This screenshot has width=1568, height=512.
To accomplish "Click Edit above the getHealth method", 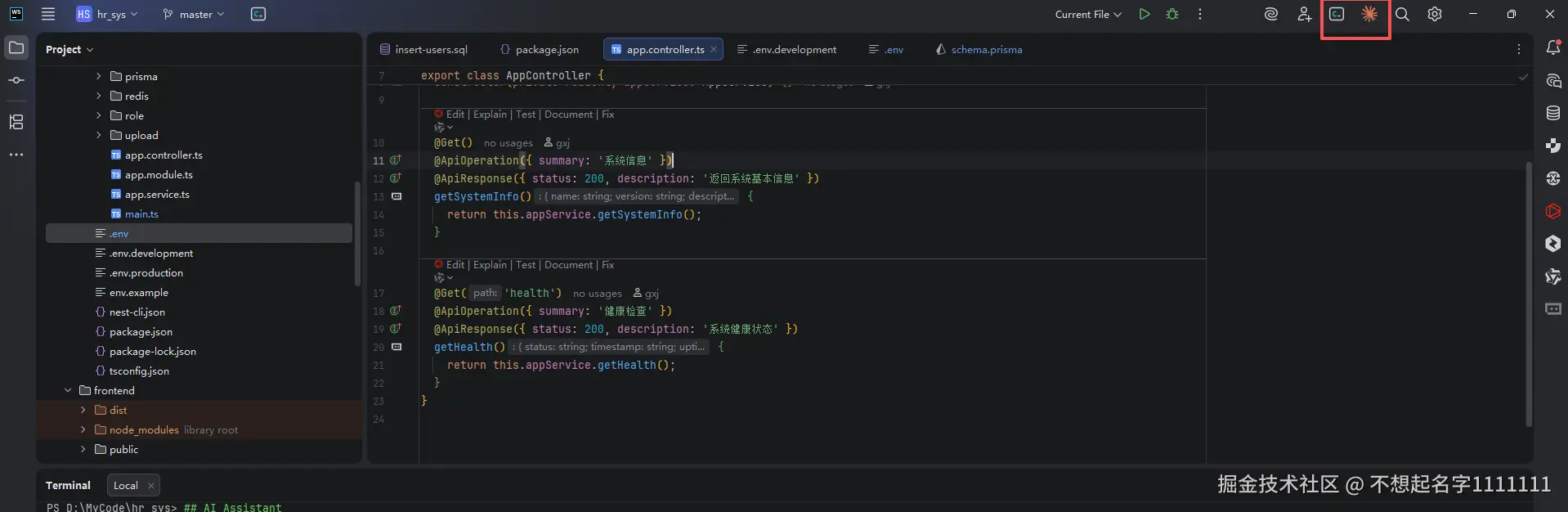I will [455, 265].
